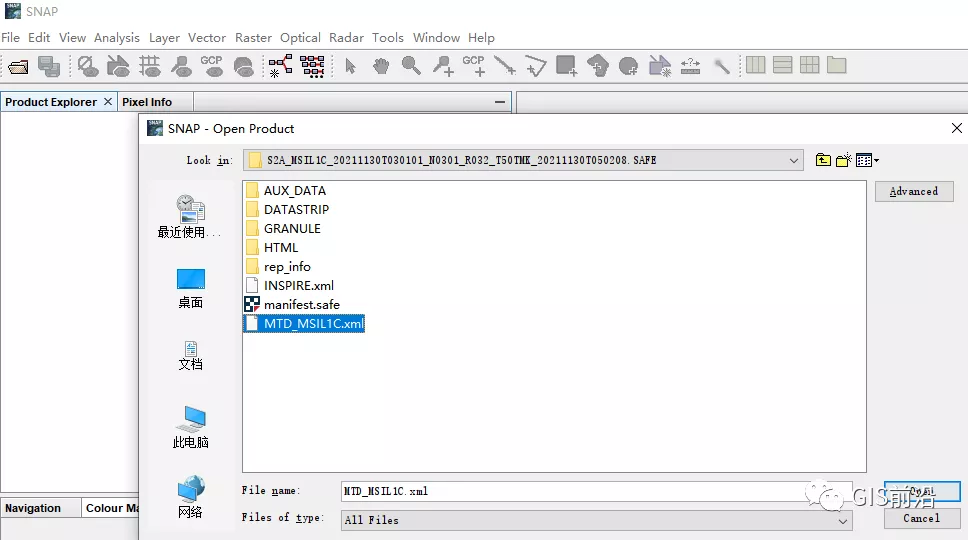The width and height of the screenshot is (968, 540).
Task: Click the Open Product folder icon in toolbar
Action: click(19, 66)
